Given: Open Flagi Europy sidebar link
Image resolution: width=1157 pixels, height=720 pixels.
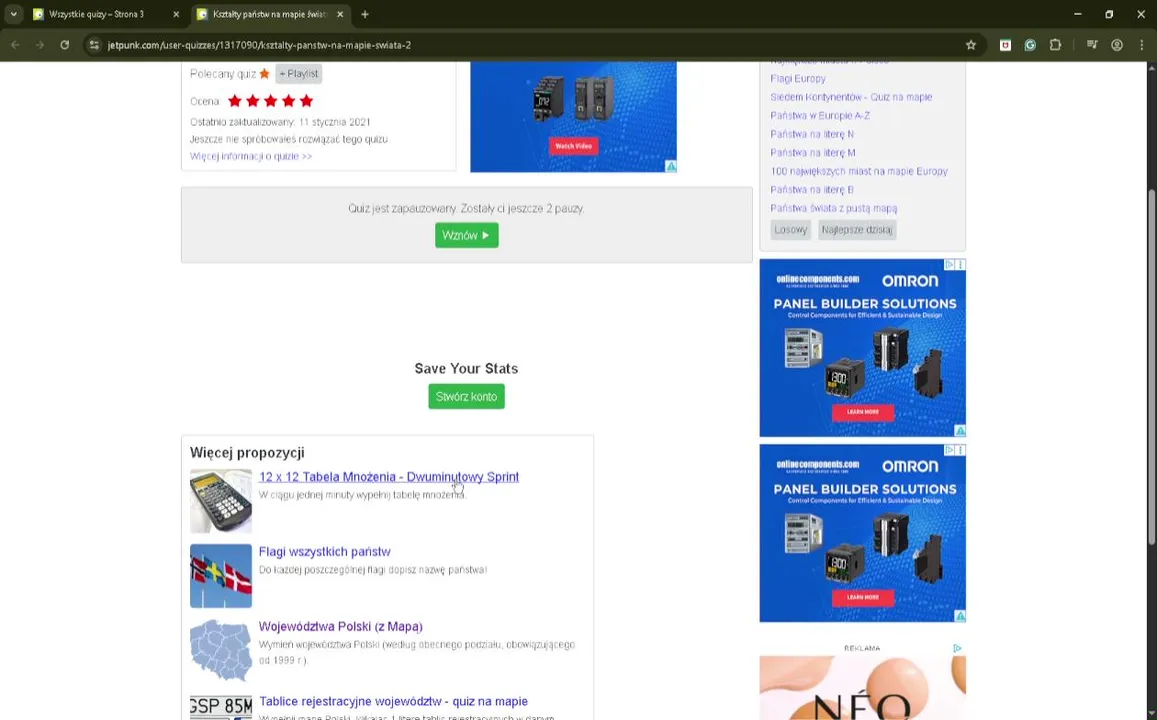Looking at the screenshot, I should point(798,78).
